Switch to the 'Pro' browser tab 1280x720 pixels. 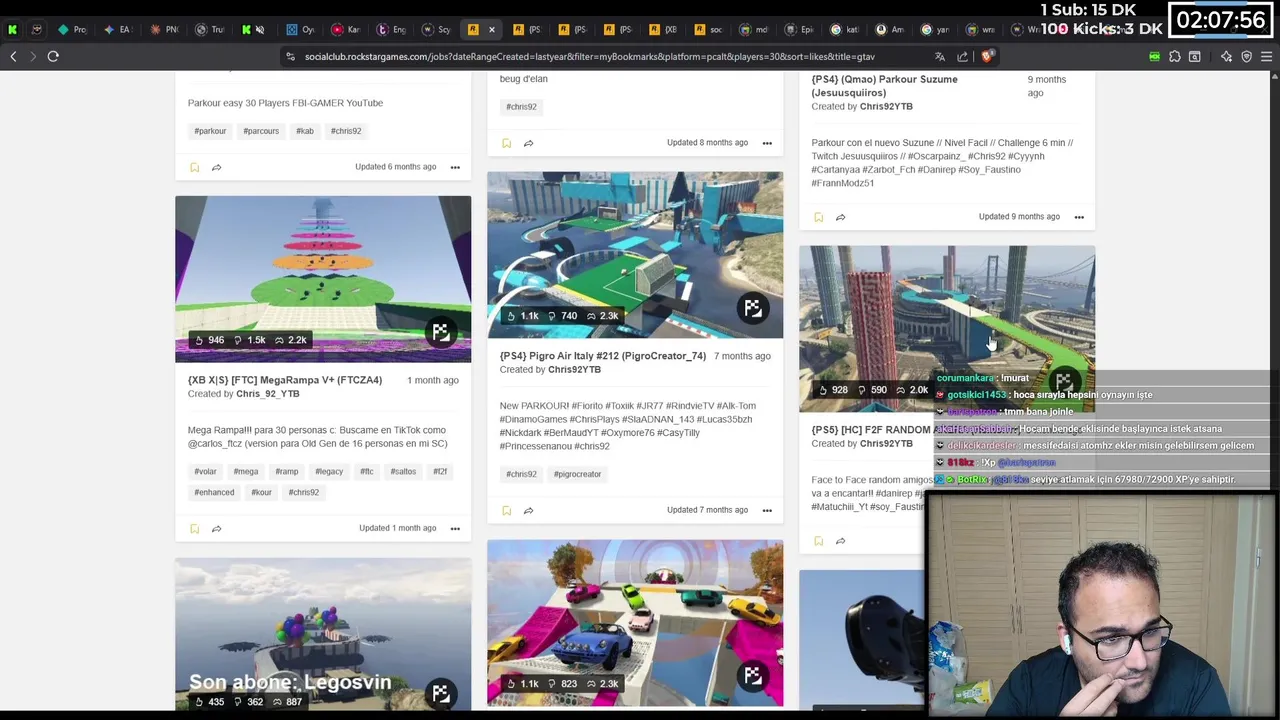73,30
